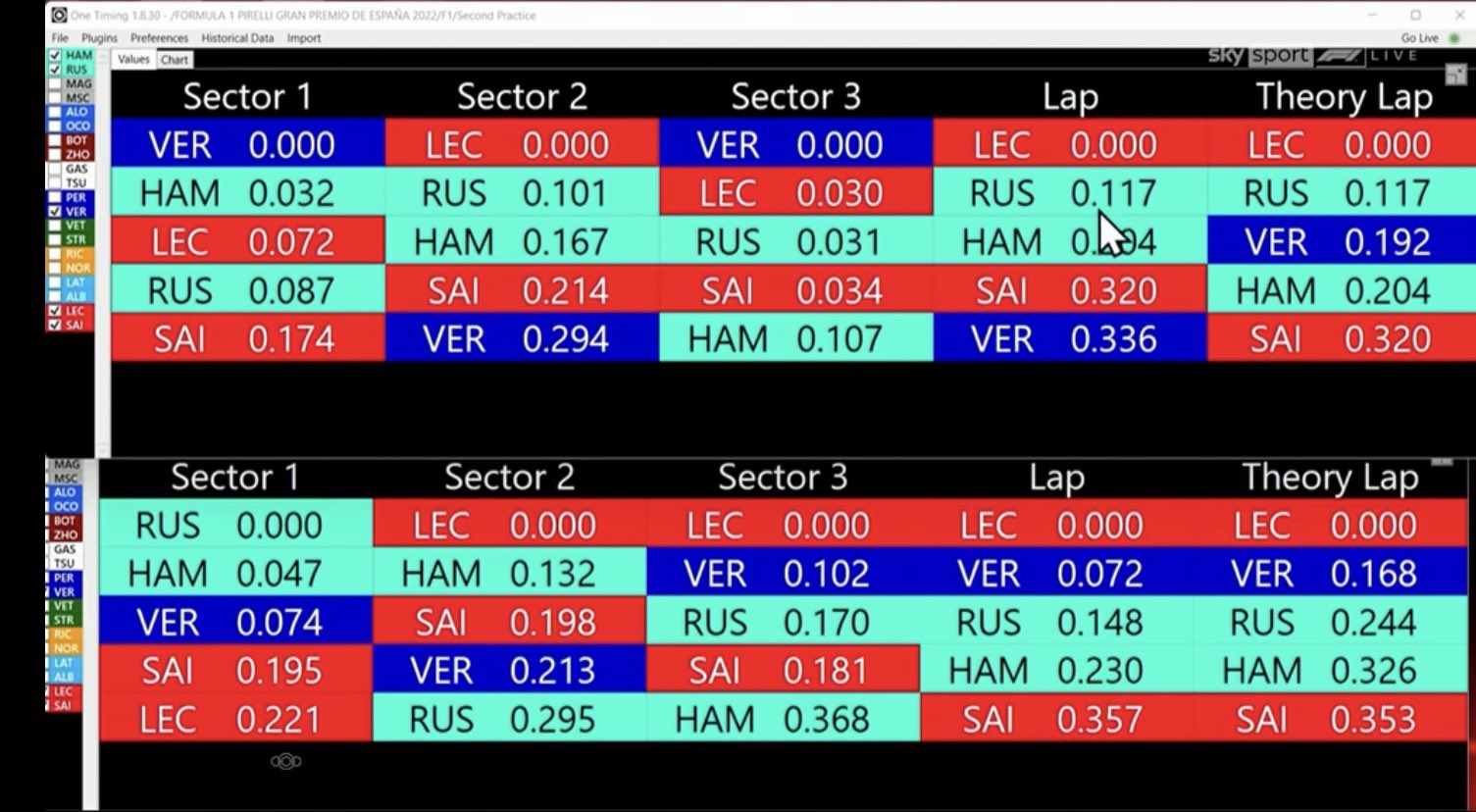Select the VER 0.294 Sector 2 cell
Image resolution: width=1476 pixels, height=812 pixels.
[x=523, y=339]
